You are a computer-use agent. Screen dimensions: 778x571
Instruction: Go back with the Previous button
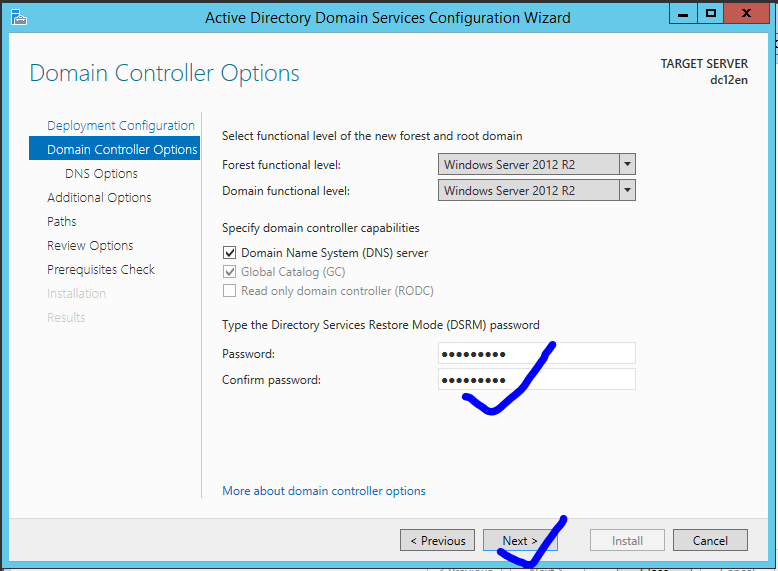437,540
